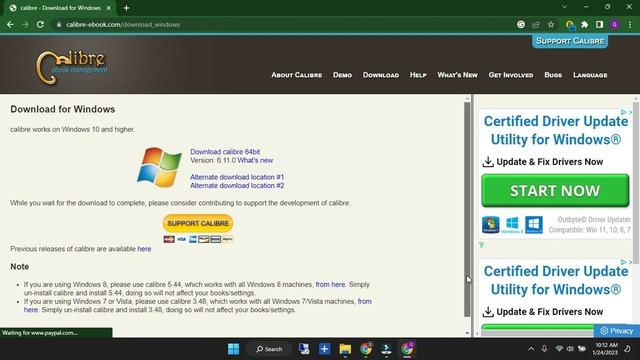Open File Explorer from taskbar
The image size is (640, 360).
click(345, 349)
